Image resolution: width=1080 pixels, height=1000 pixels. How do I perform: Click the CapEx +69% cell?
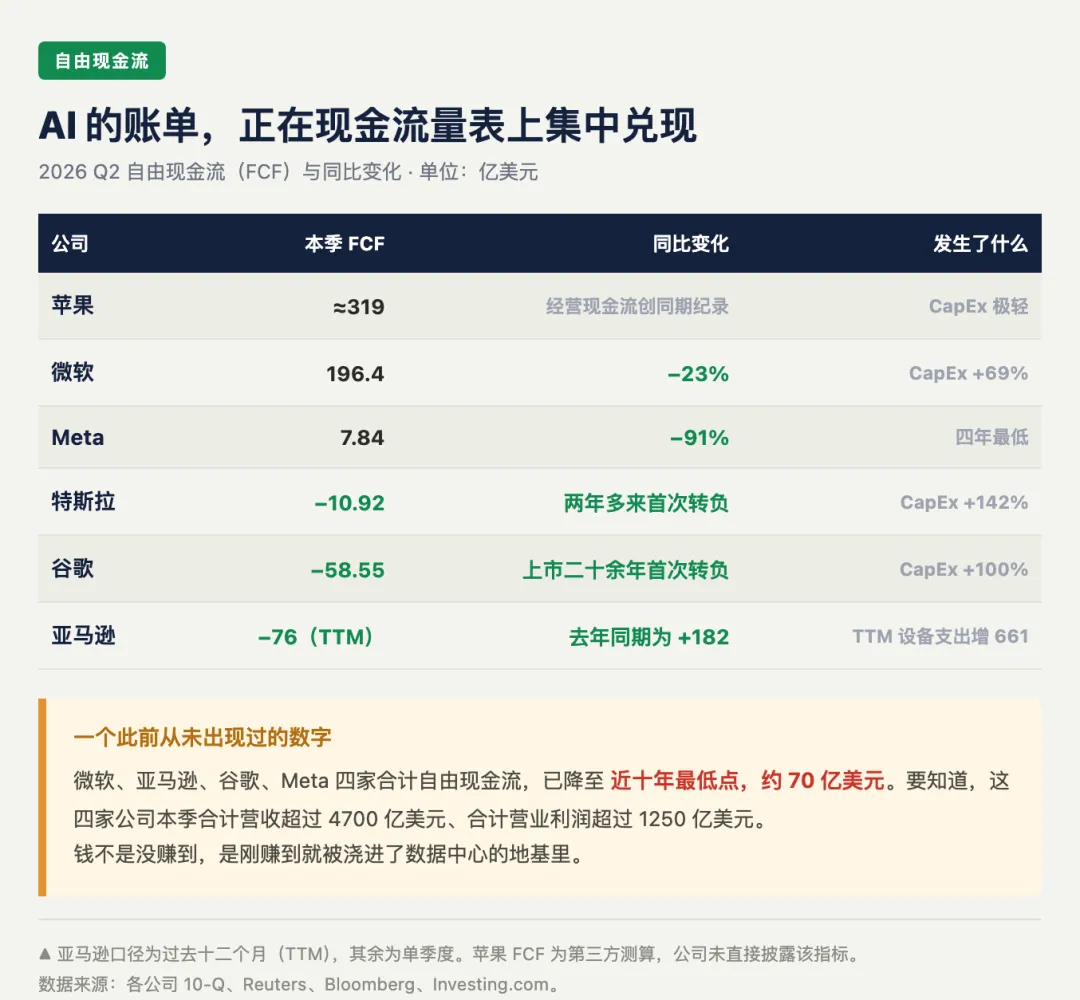(x=968, y=373)
